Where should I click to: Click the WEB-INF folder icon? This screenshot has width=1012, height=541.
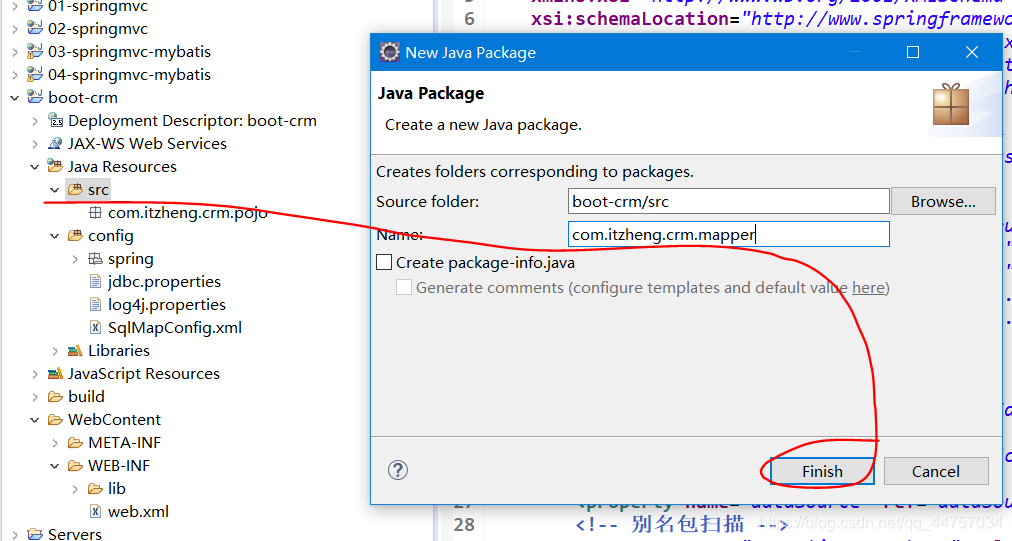76,465
